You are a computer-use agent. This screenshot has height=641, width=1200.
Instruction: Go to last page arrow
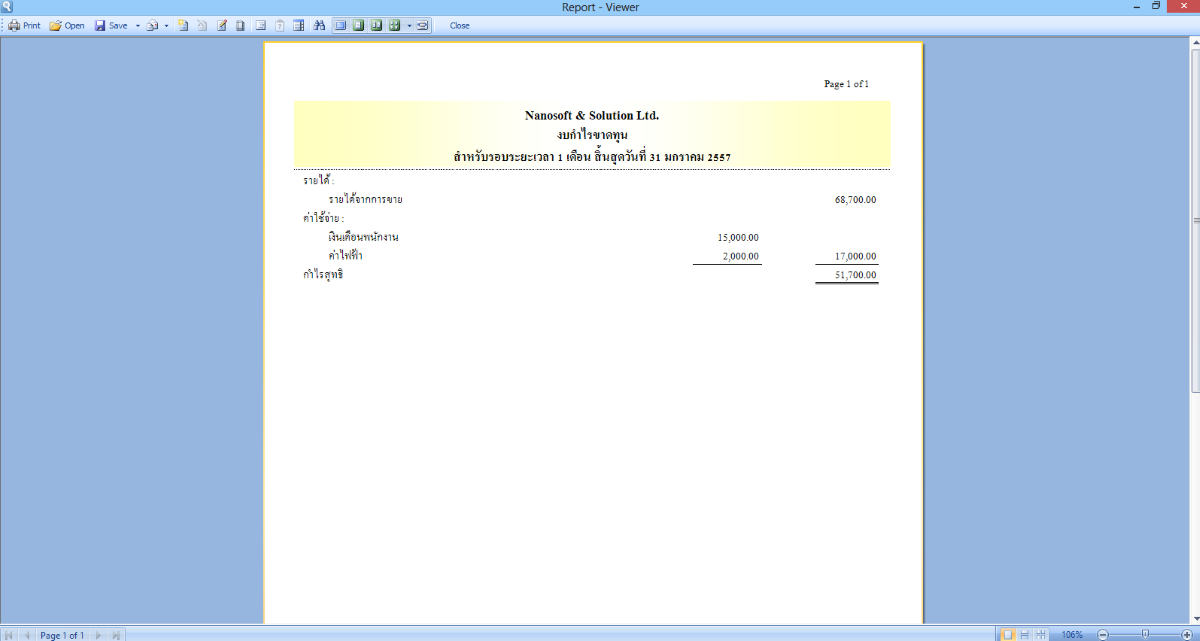click(x=116, y=635)
